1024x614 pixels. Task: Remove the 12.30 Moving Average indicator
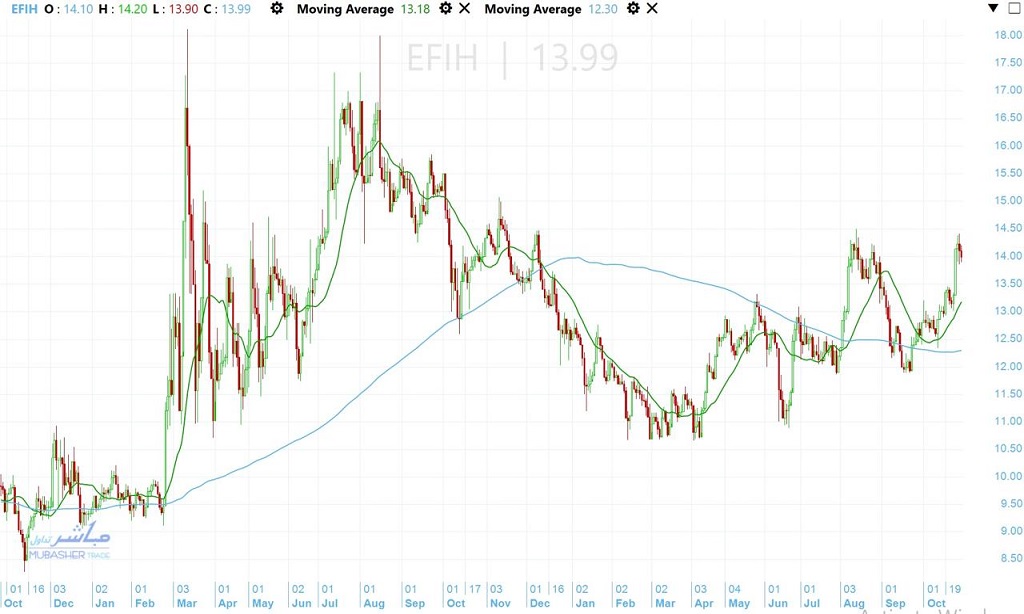[x=652, y=9]
